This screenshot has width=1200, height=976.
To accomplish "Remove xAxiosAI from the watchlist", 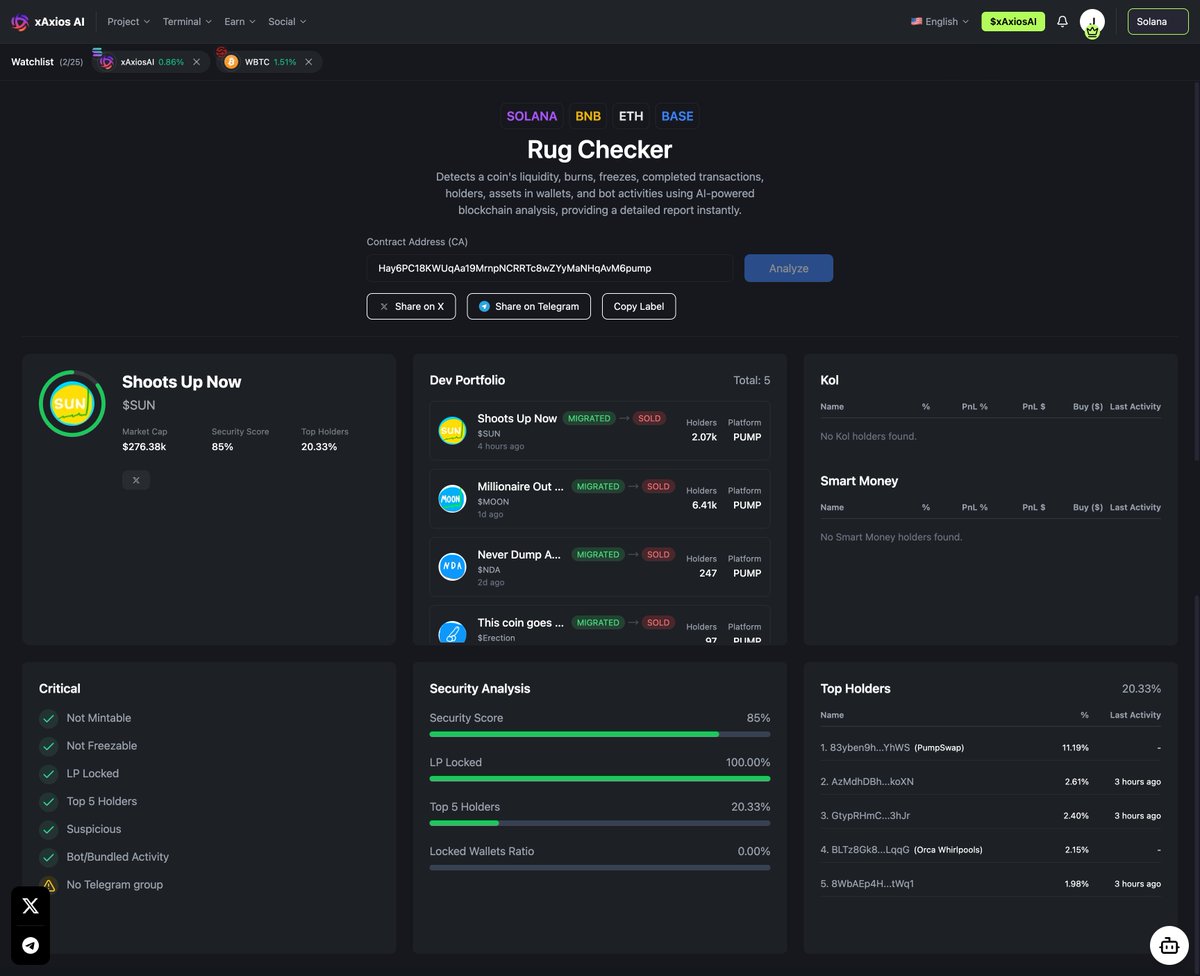I will [196, 62].
